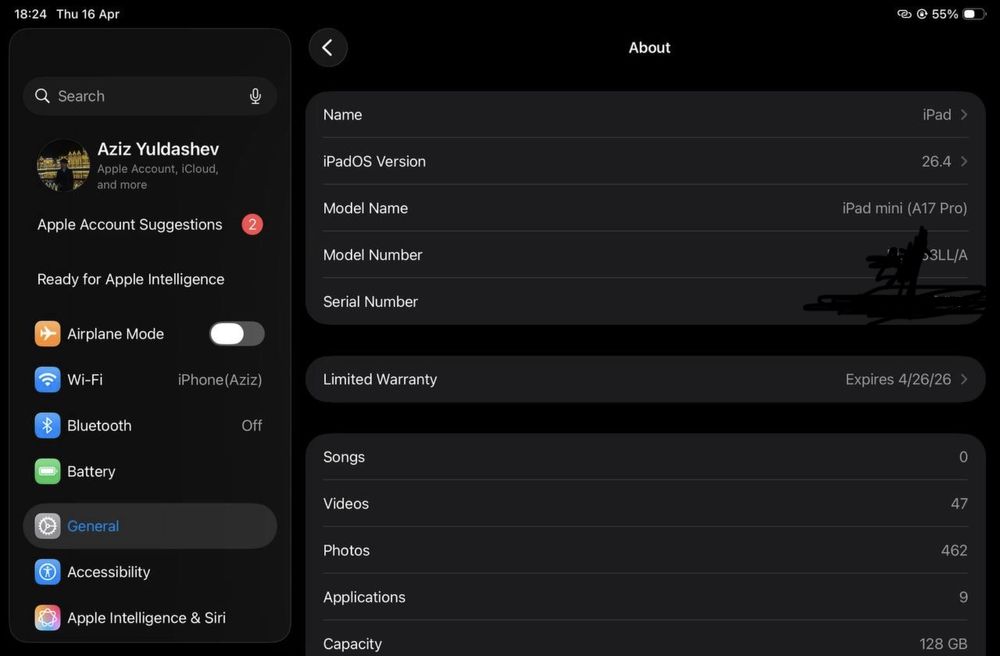Toggle the Airplane Mode switch
1000x656 pixels.
(237, 333)
